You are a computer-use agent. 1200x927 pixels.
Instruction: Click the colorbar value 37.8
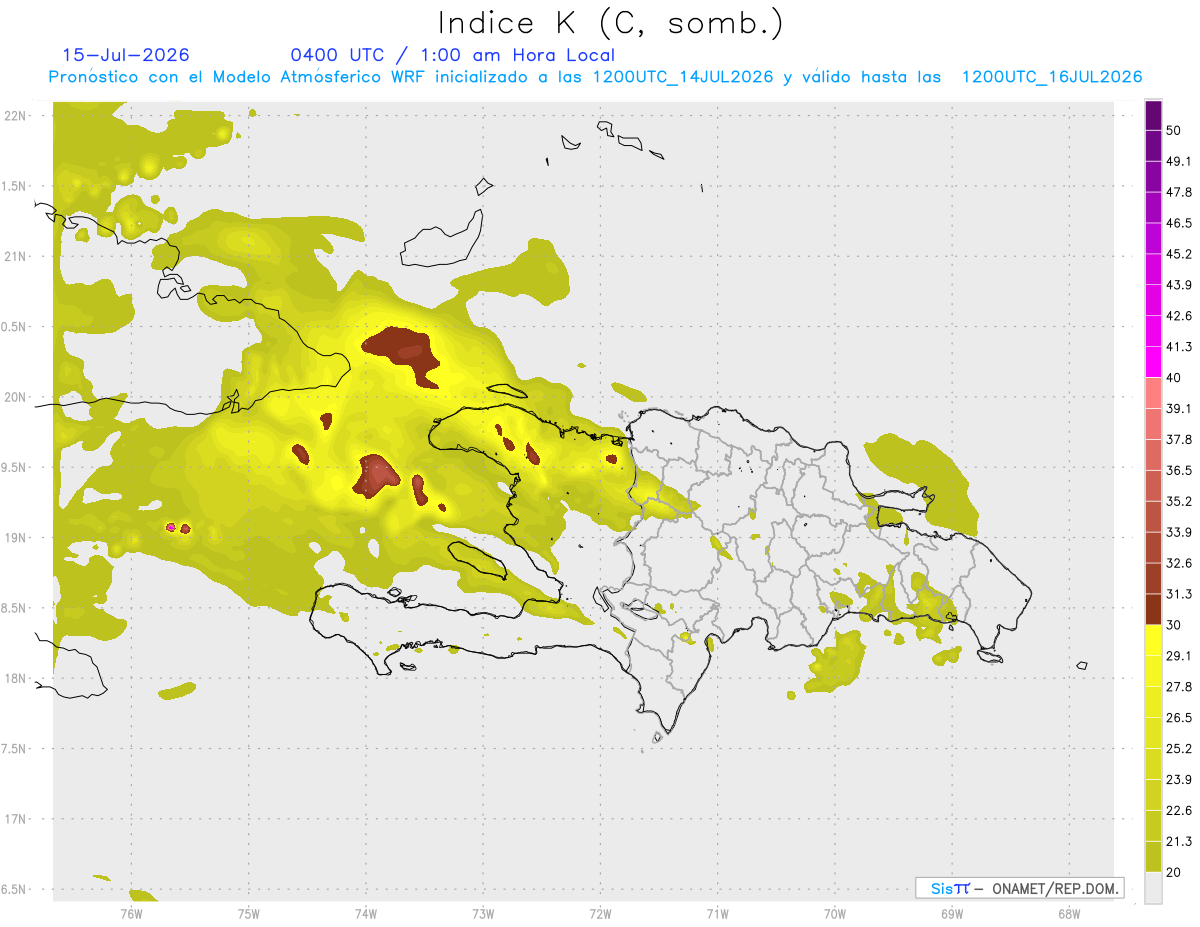(x=1179, y=439)
